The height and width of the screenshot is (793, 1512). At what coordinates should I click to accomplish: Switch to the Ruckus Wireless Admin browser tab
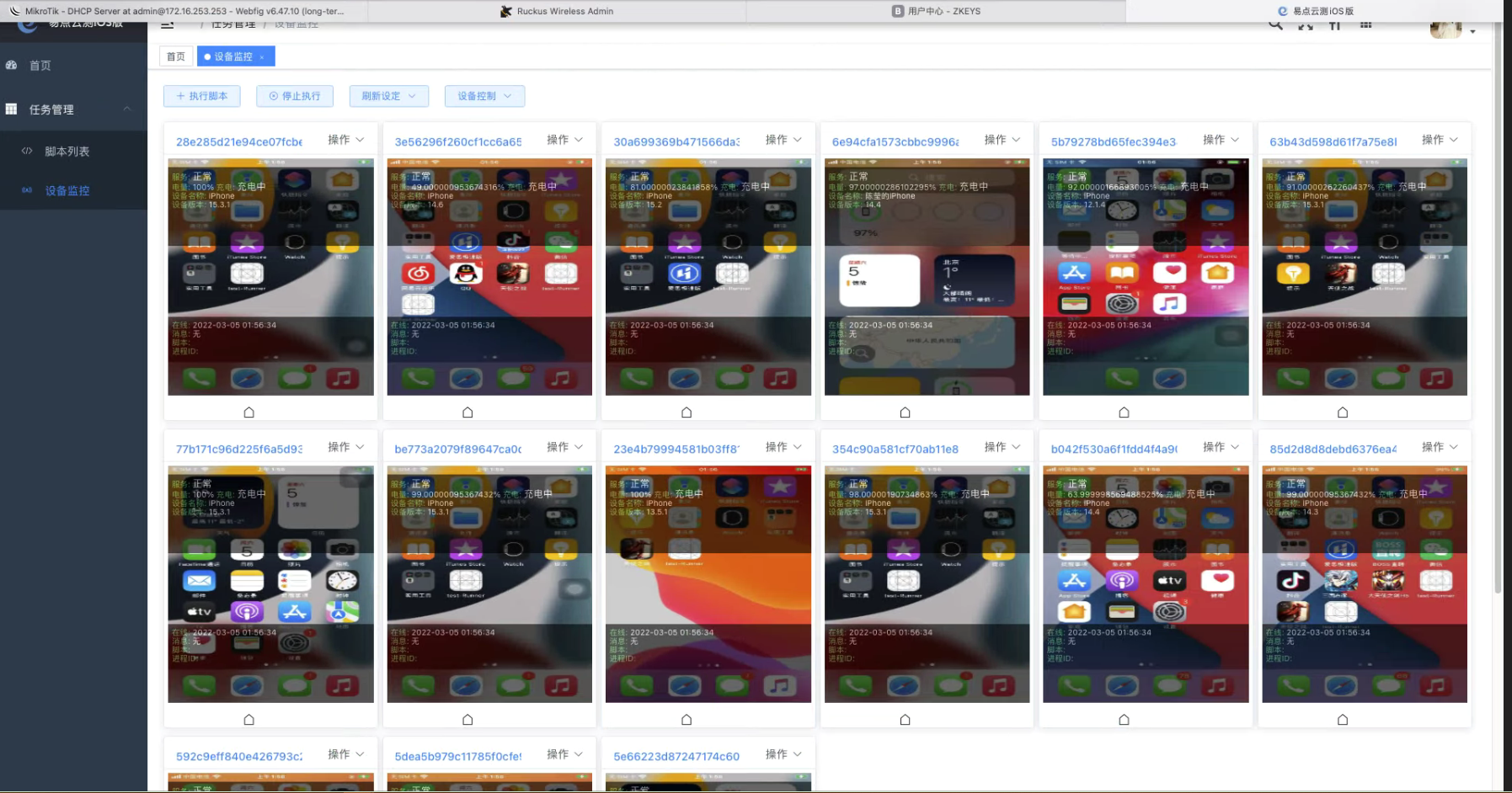(557, 11)
